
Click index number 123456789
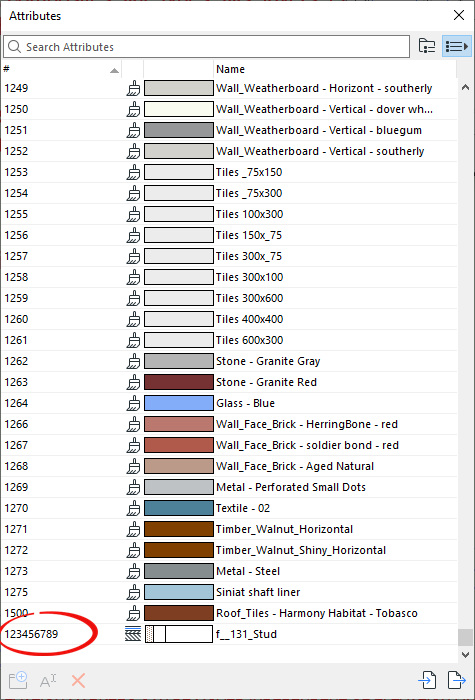pyautogui.click(x=31, y=634)
